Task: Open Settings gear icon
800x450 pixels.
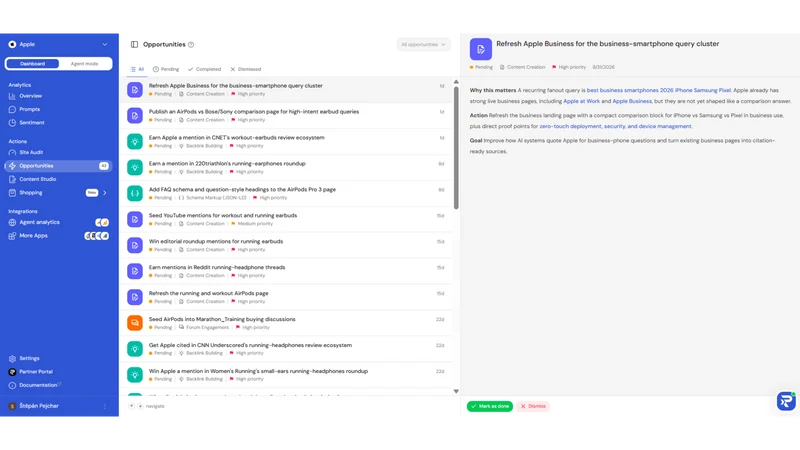Action: tap(12, 359)
